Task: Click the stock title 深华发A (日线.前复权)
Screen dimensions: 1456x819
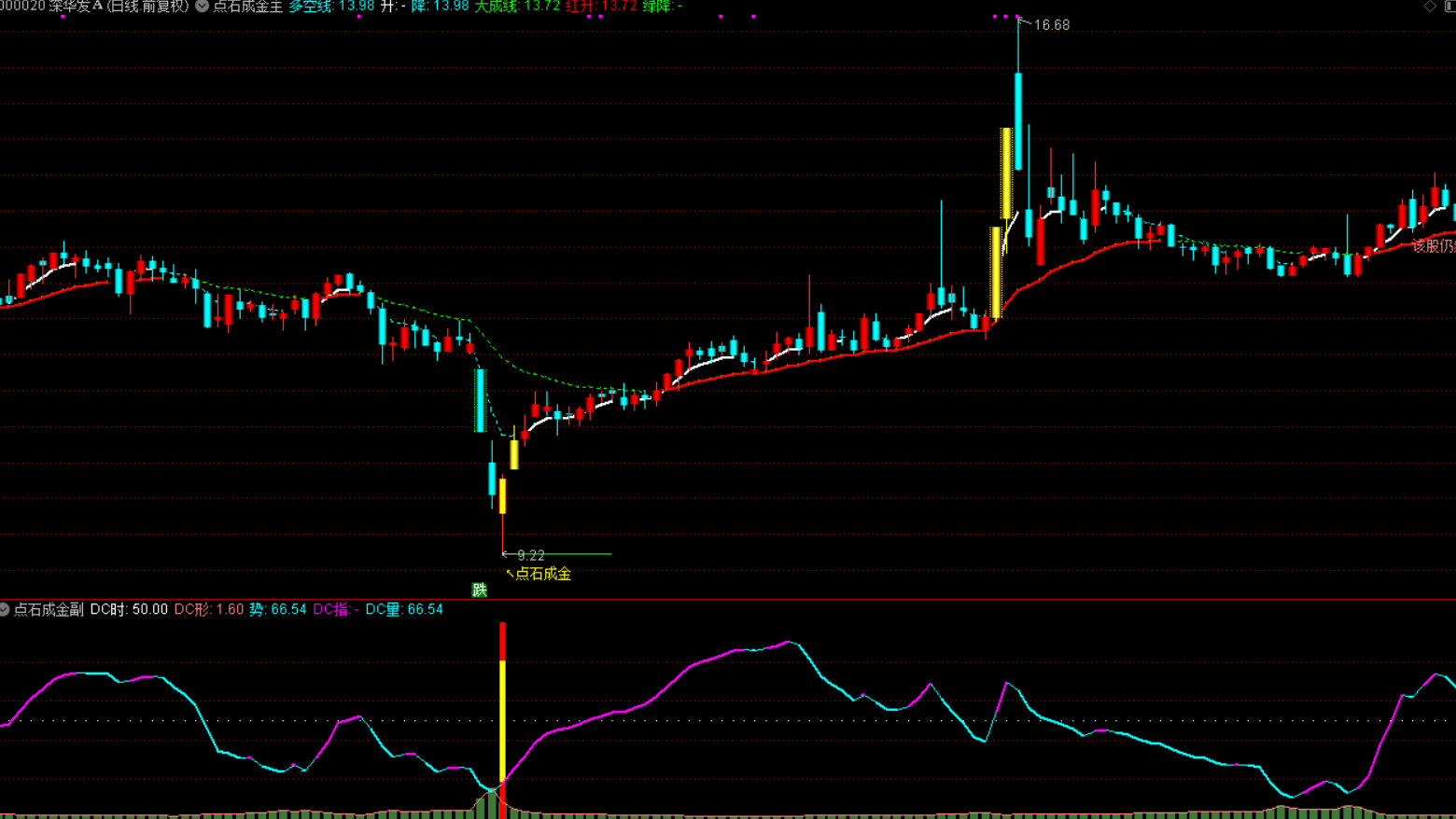Action: [x=118, y=7]
